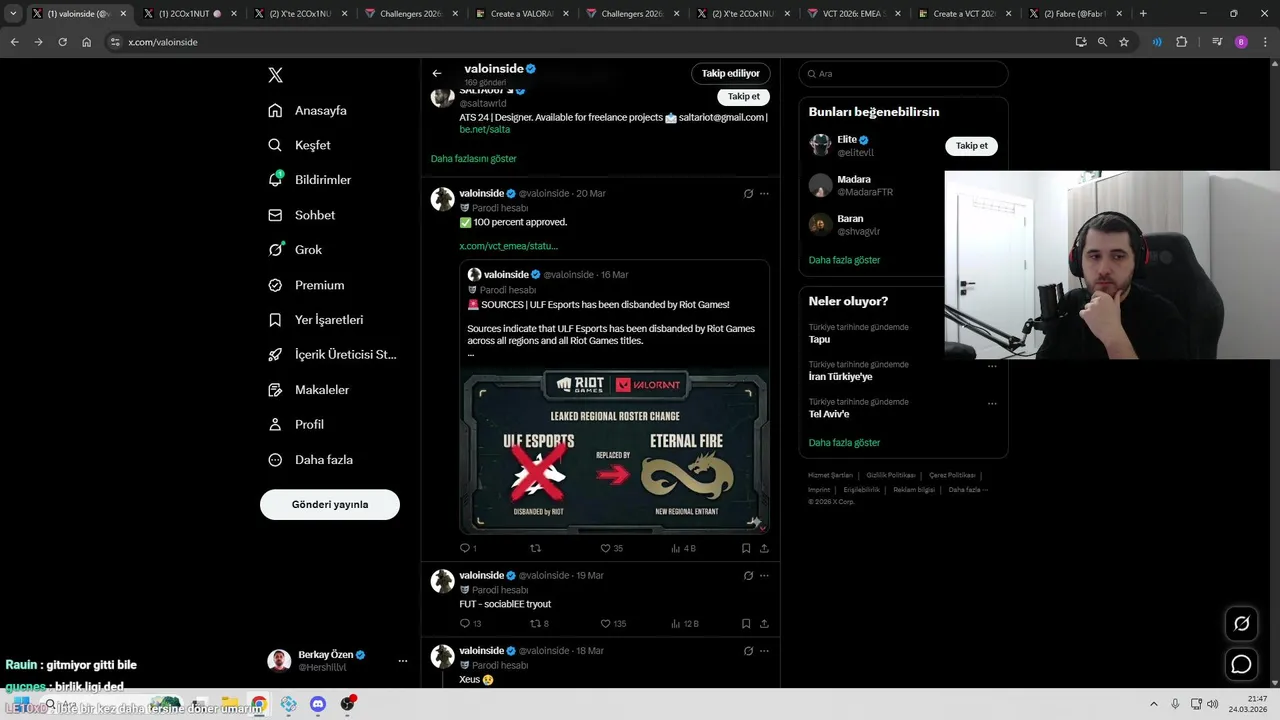
Task: Click the Takip ediliyor button
Action: [x=730, y=73]
